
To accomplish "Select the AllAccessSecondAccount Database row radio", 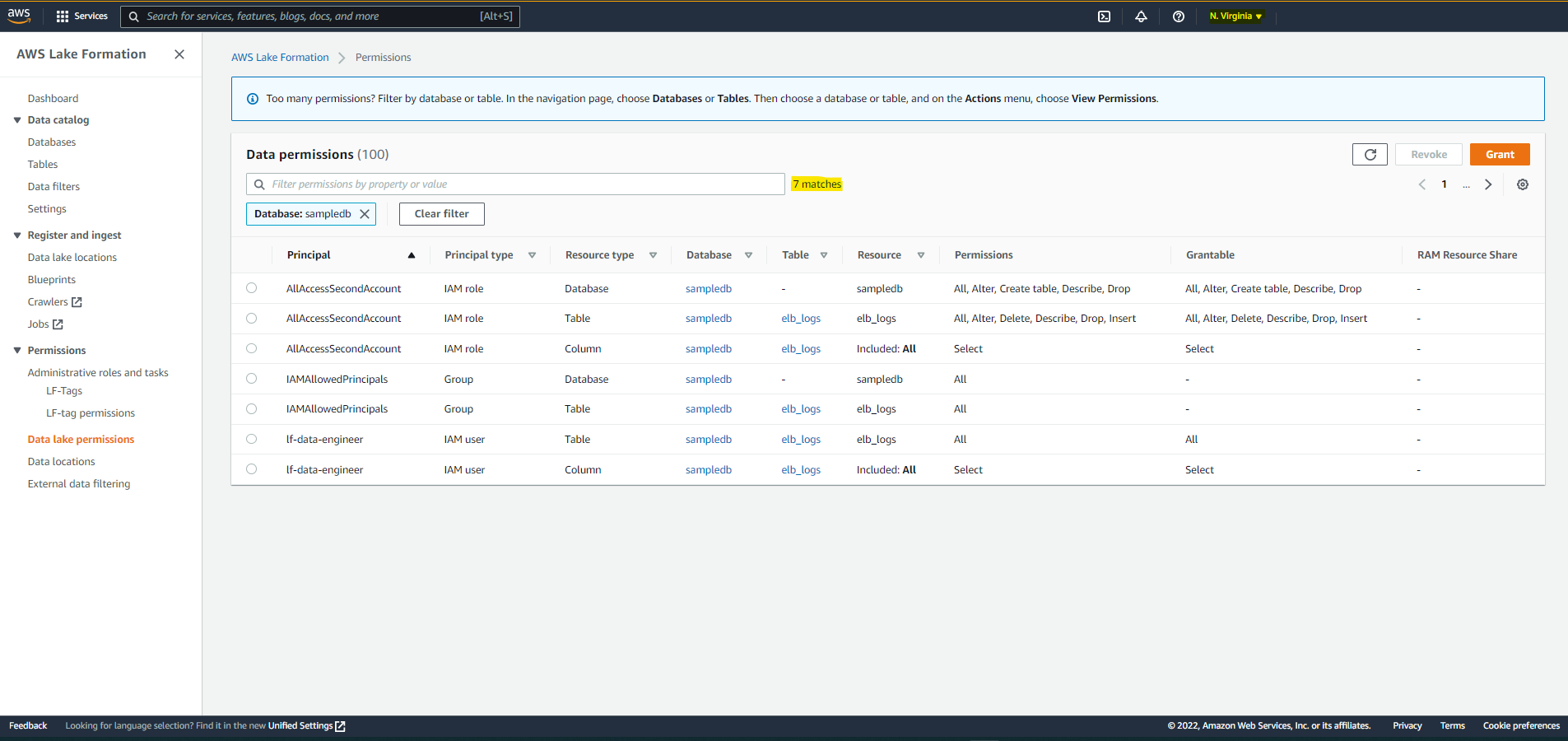I will 252,288.
